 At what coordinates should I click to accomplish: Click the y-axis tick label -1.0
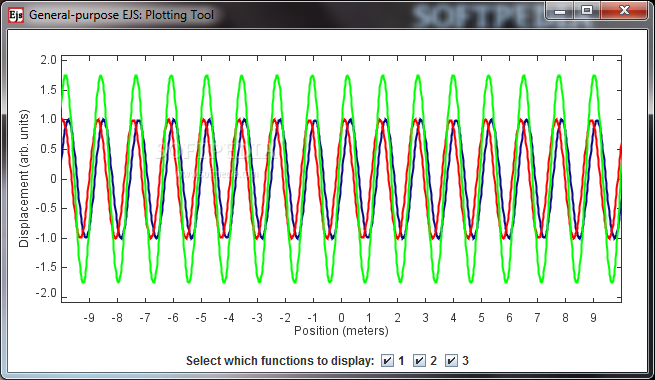(46, 238)
